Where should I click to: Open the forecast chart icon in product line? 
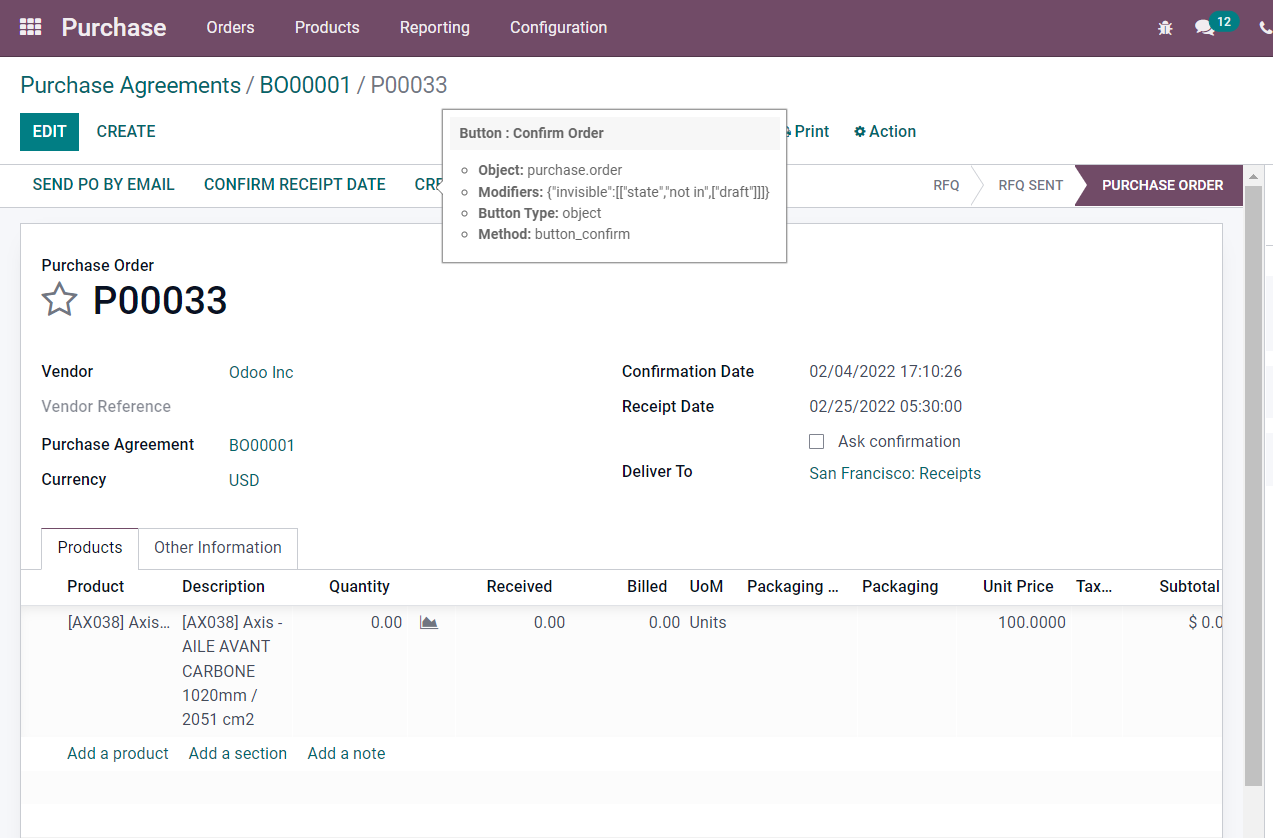coord(429,622)
